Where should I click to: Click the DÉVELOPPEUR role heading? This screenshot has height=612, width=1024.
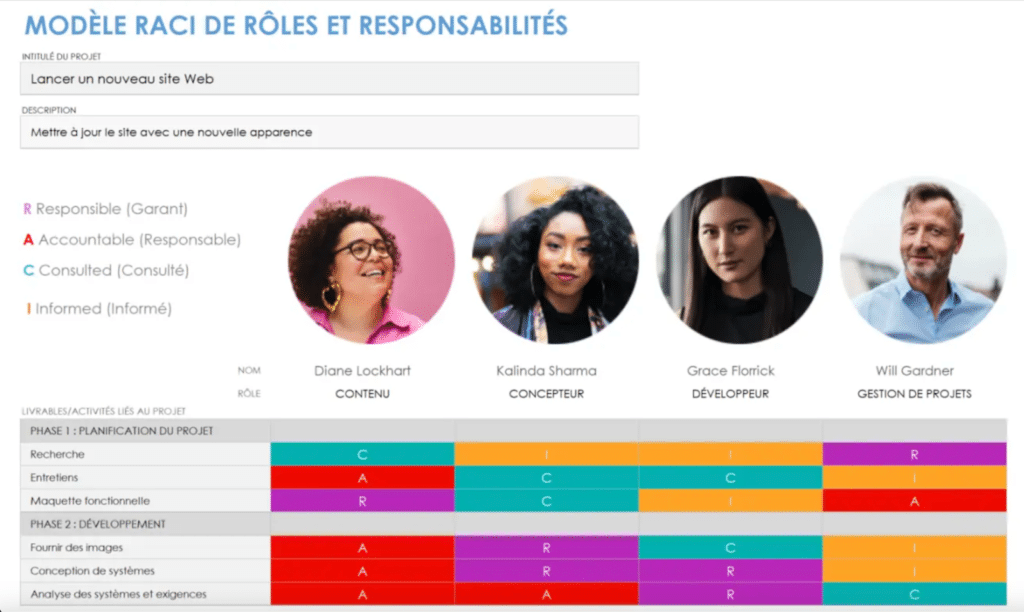730,394
